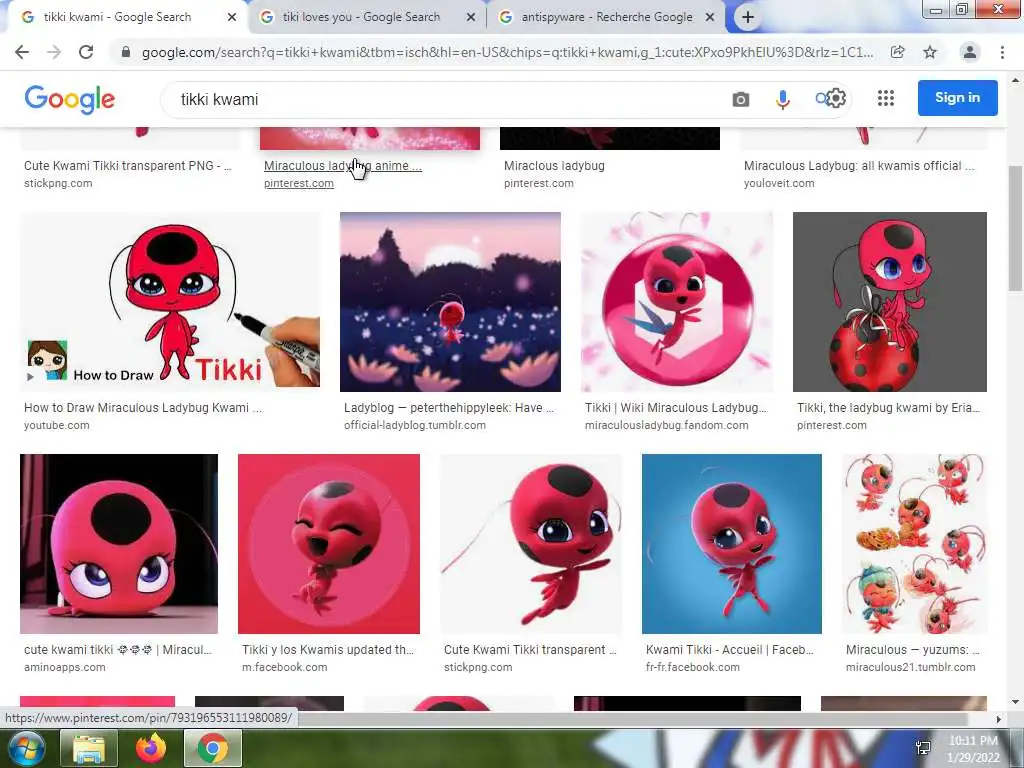This screenshot has width=1024, height=768.
Task: Click the horizontal scrollbar right arrow
Action: [998, 719]
